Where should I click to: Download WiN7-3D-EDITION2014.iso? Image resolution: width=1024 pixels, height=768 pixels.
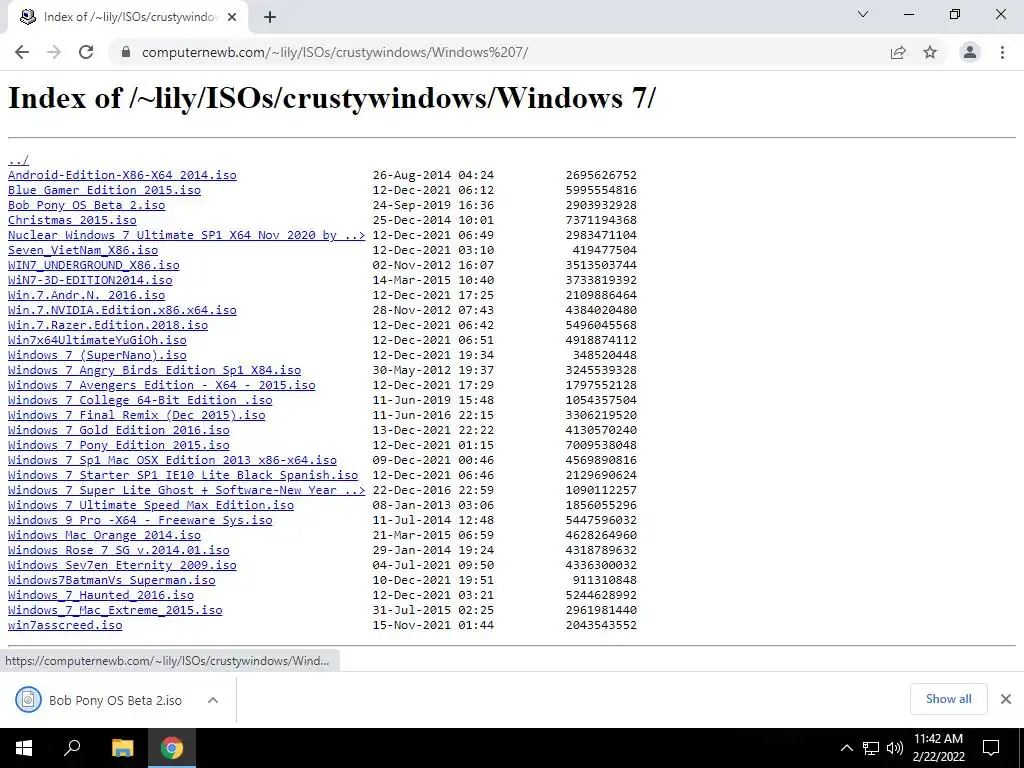tap(90, 280)
